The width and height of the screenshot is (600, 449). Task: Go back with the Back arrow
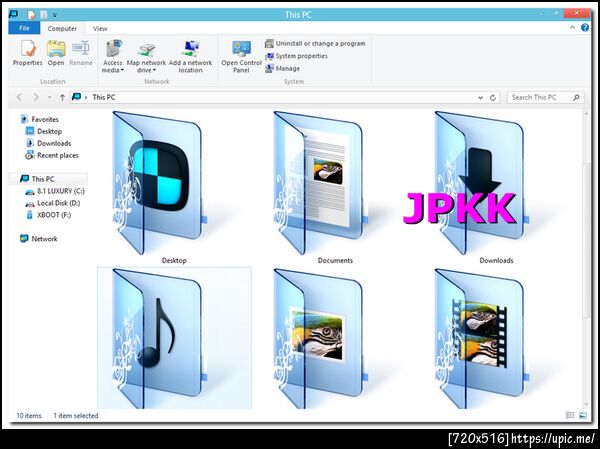[x=20, y=97]
